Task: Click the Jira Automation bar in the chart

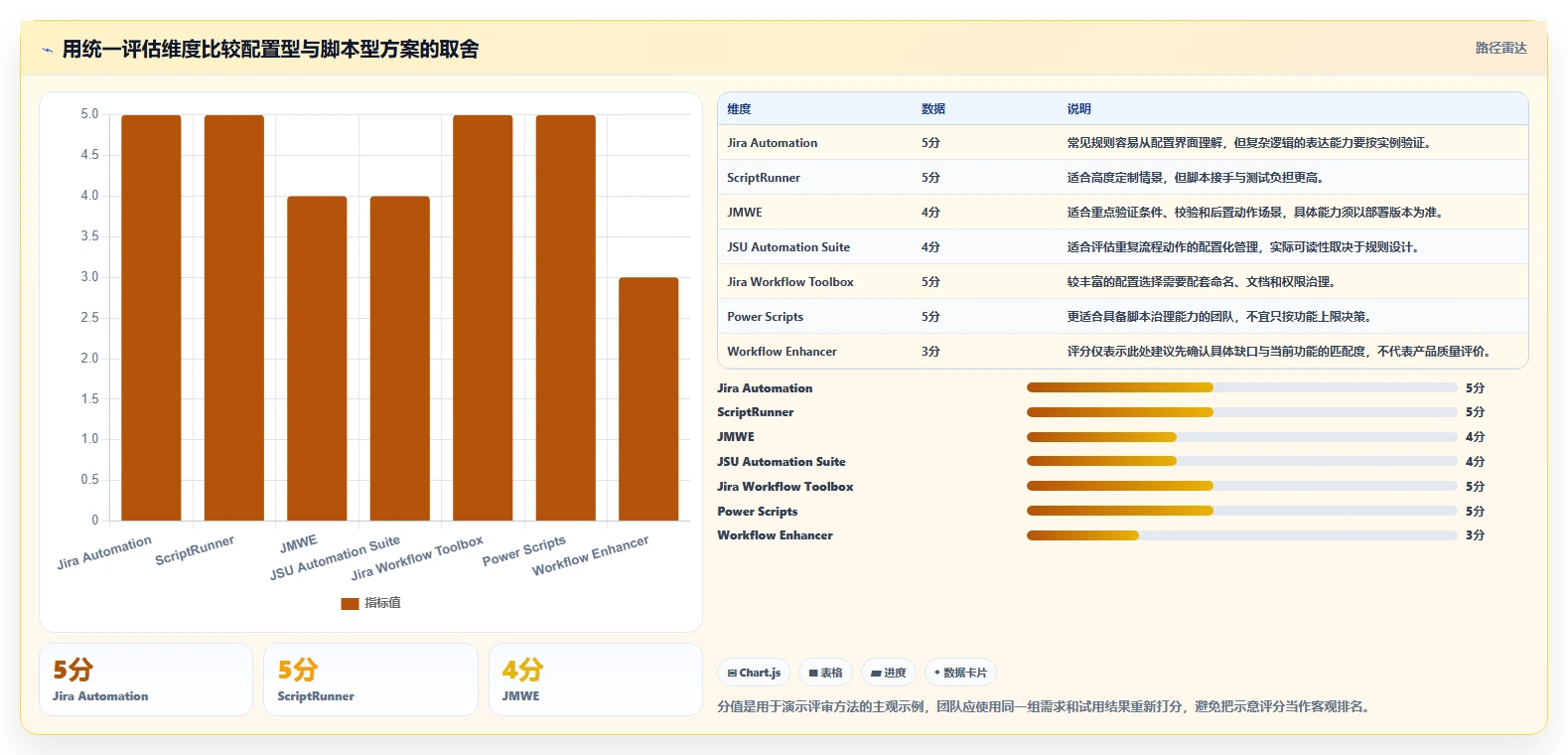Action: (151, 318)
